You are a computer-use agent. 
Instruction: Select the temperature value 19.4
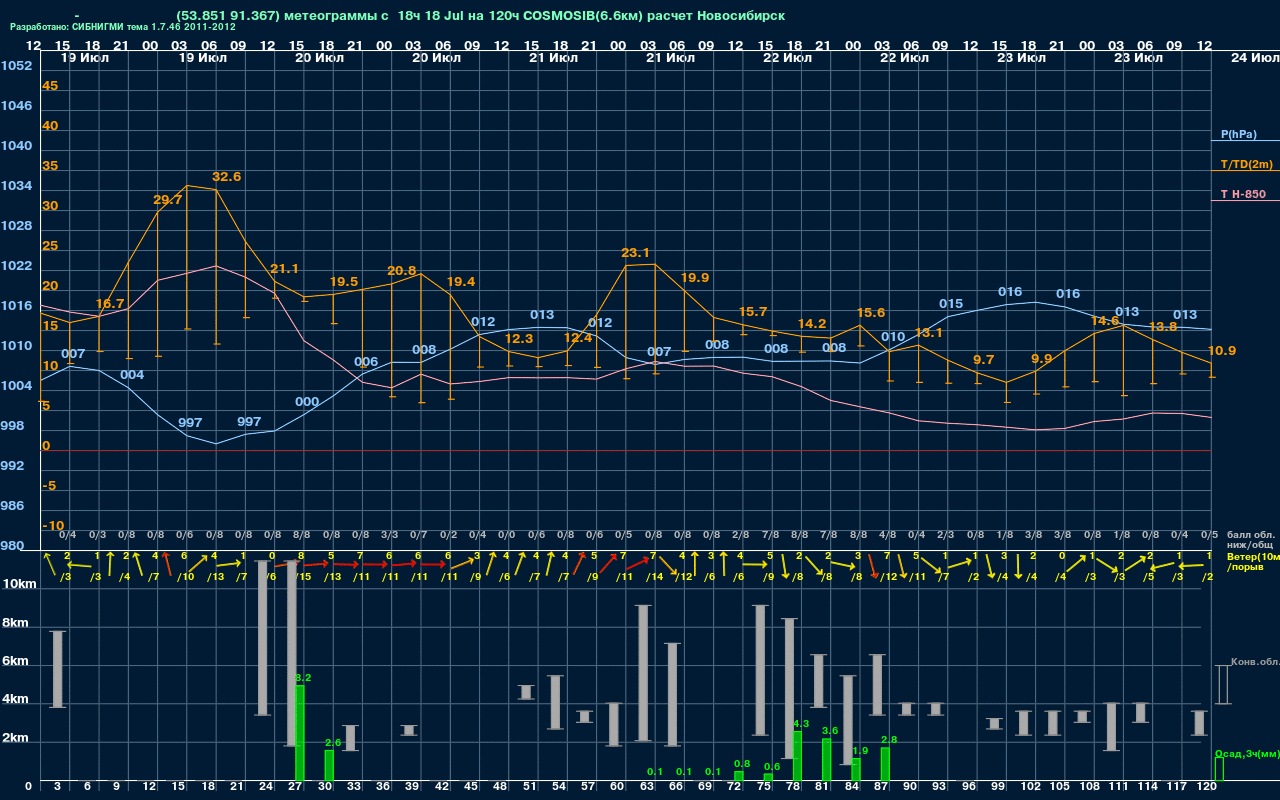pyautogui.click(x=461, y=282)
